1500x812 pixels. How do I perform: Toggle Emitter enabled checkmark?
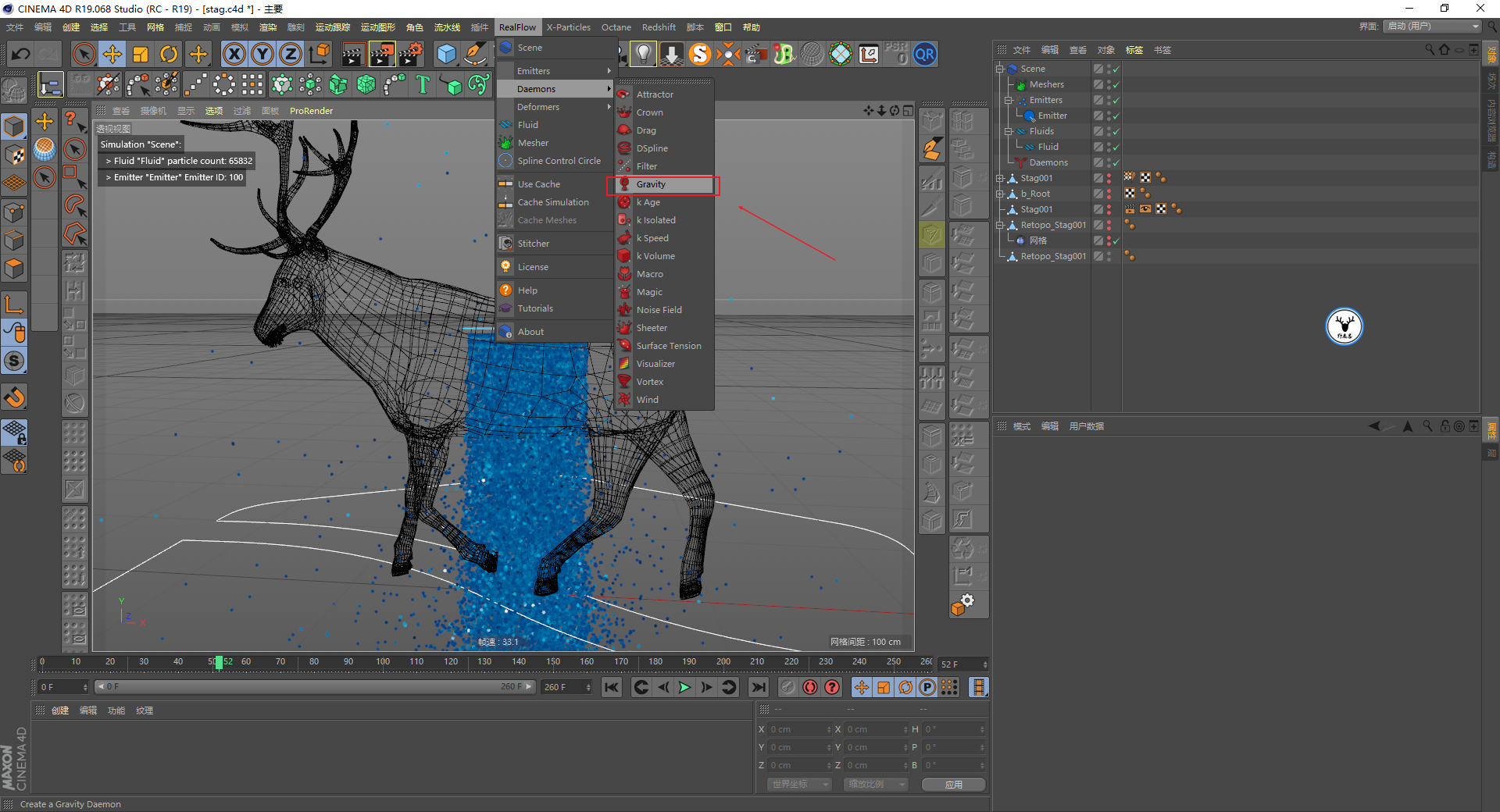click(1116, 116)
